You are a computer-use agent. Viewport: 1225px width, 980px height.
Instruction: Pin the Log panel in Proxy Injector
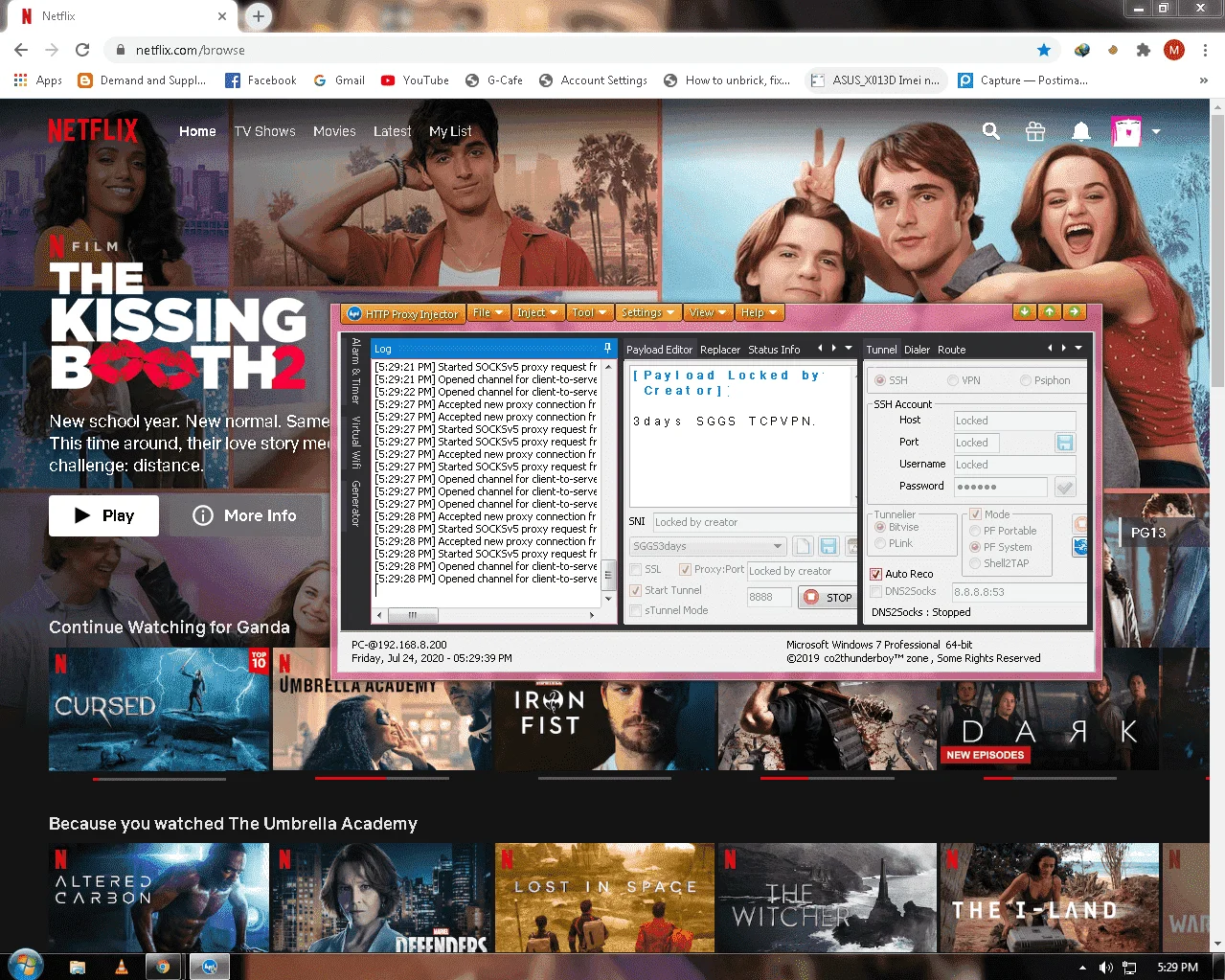tap(607, 348)
